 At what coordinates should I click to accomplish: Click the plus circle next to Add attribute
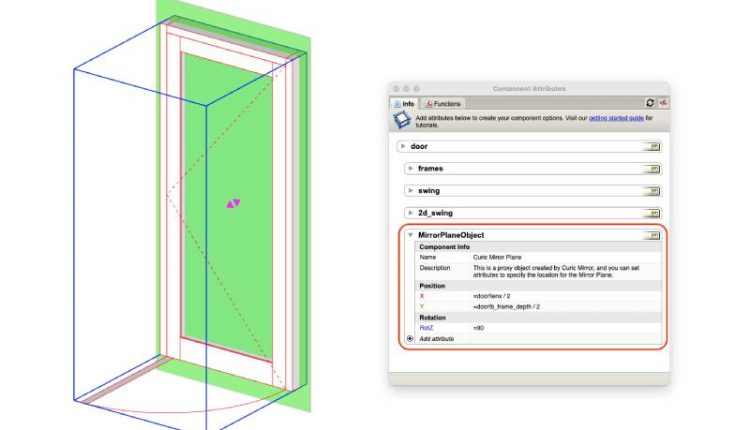[x=410, y=339]
